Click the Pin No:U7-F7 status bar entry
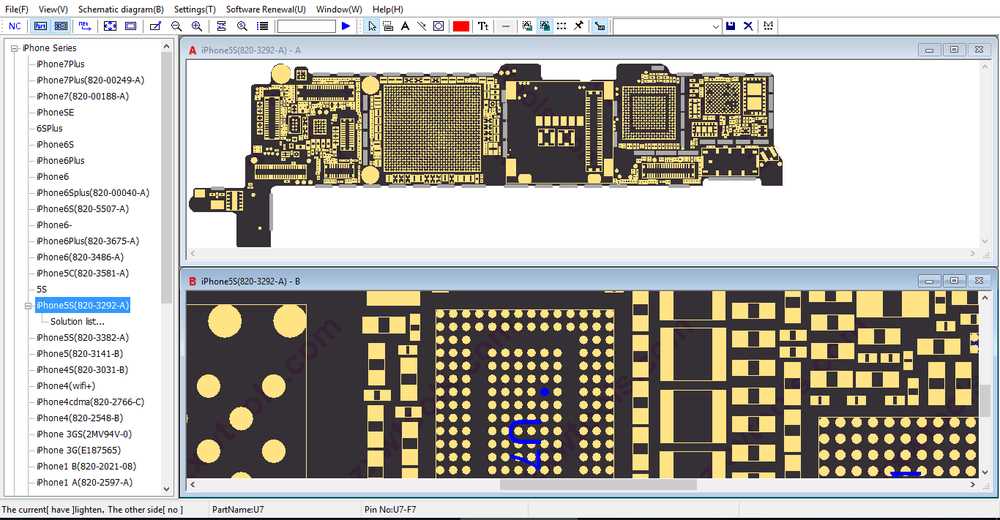This screenshot has height=520, width=1000. point(390,509)
